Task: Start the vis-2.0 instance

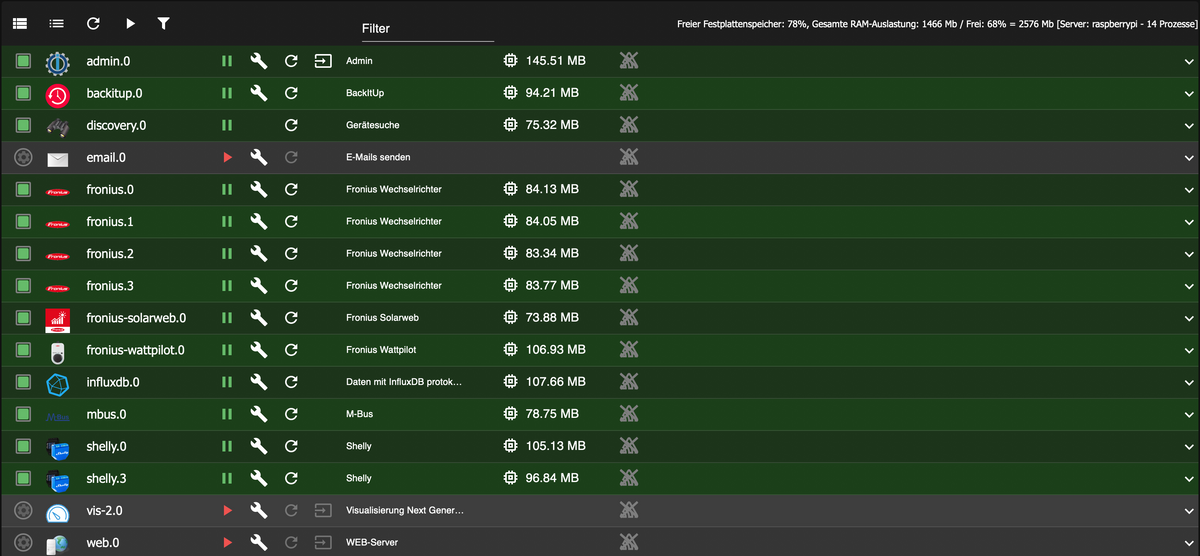Action: 227,510
